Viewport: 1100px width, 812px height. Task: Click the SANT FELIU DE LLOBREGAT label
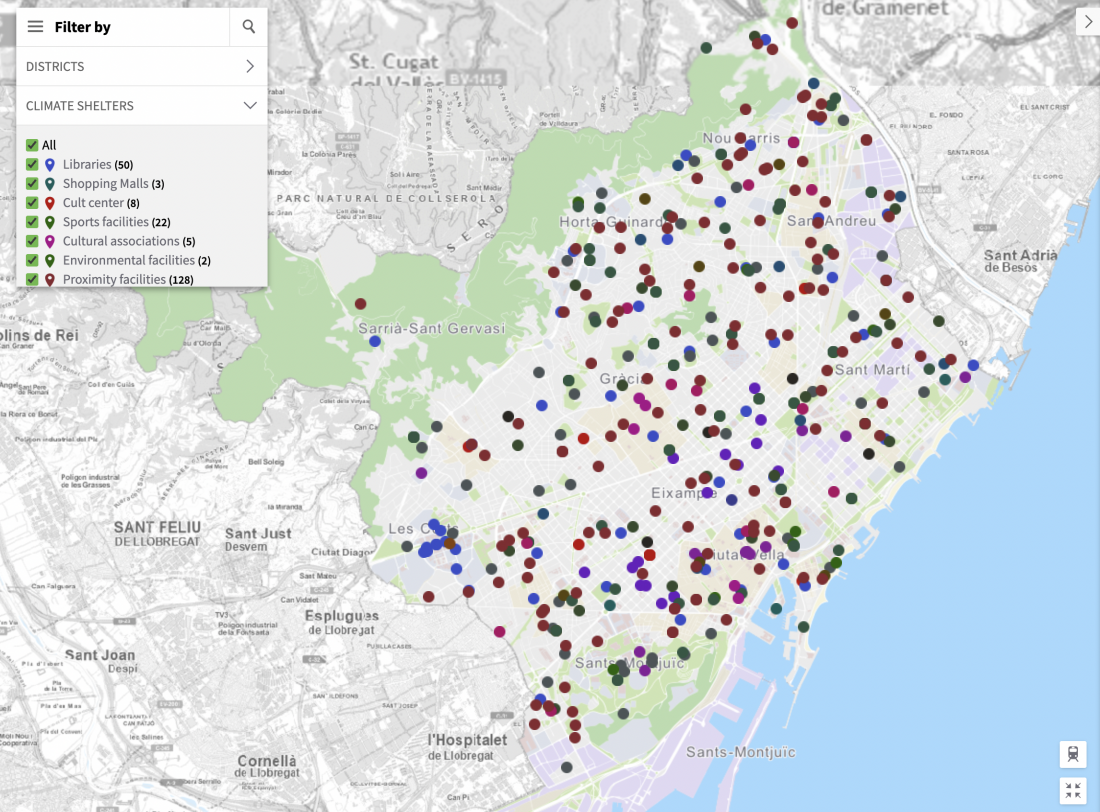click(x=157, y=534)
